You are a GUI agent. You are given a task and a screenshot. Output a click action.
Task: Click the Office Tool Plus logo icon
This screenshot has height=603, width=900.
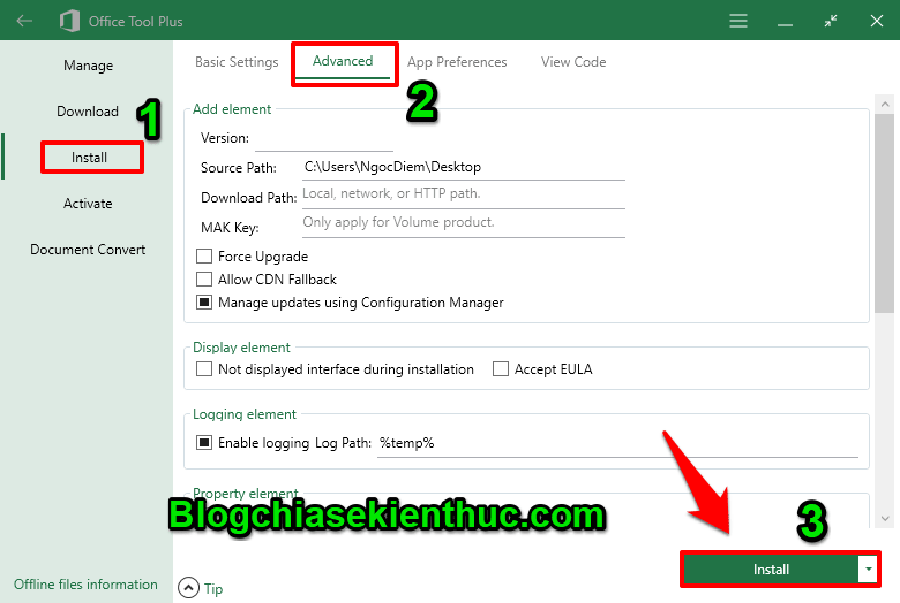[x=69, y=21]
